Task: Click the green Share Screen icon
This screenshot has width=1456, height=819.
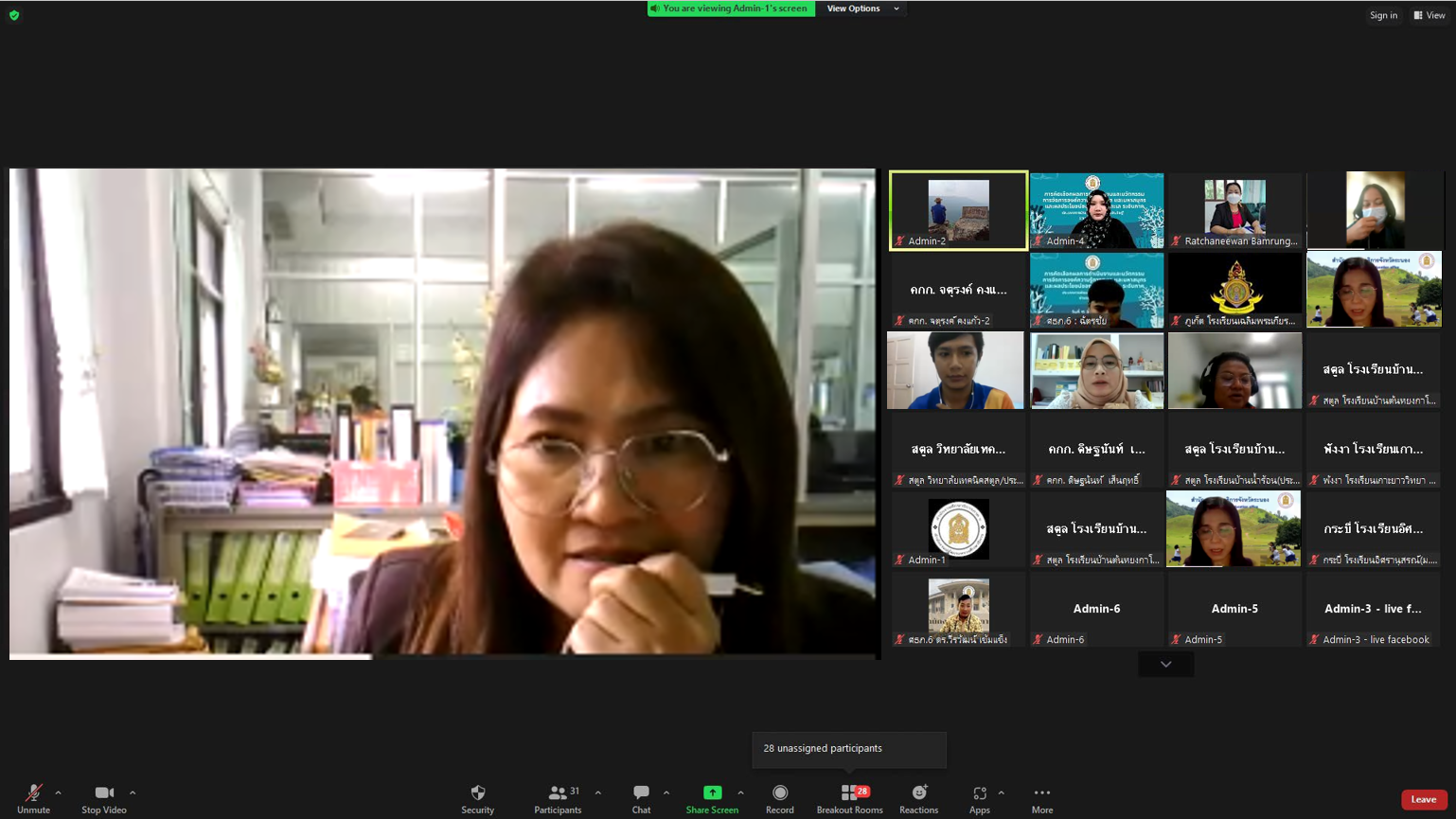Action: coord(712,792)
